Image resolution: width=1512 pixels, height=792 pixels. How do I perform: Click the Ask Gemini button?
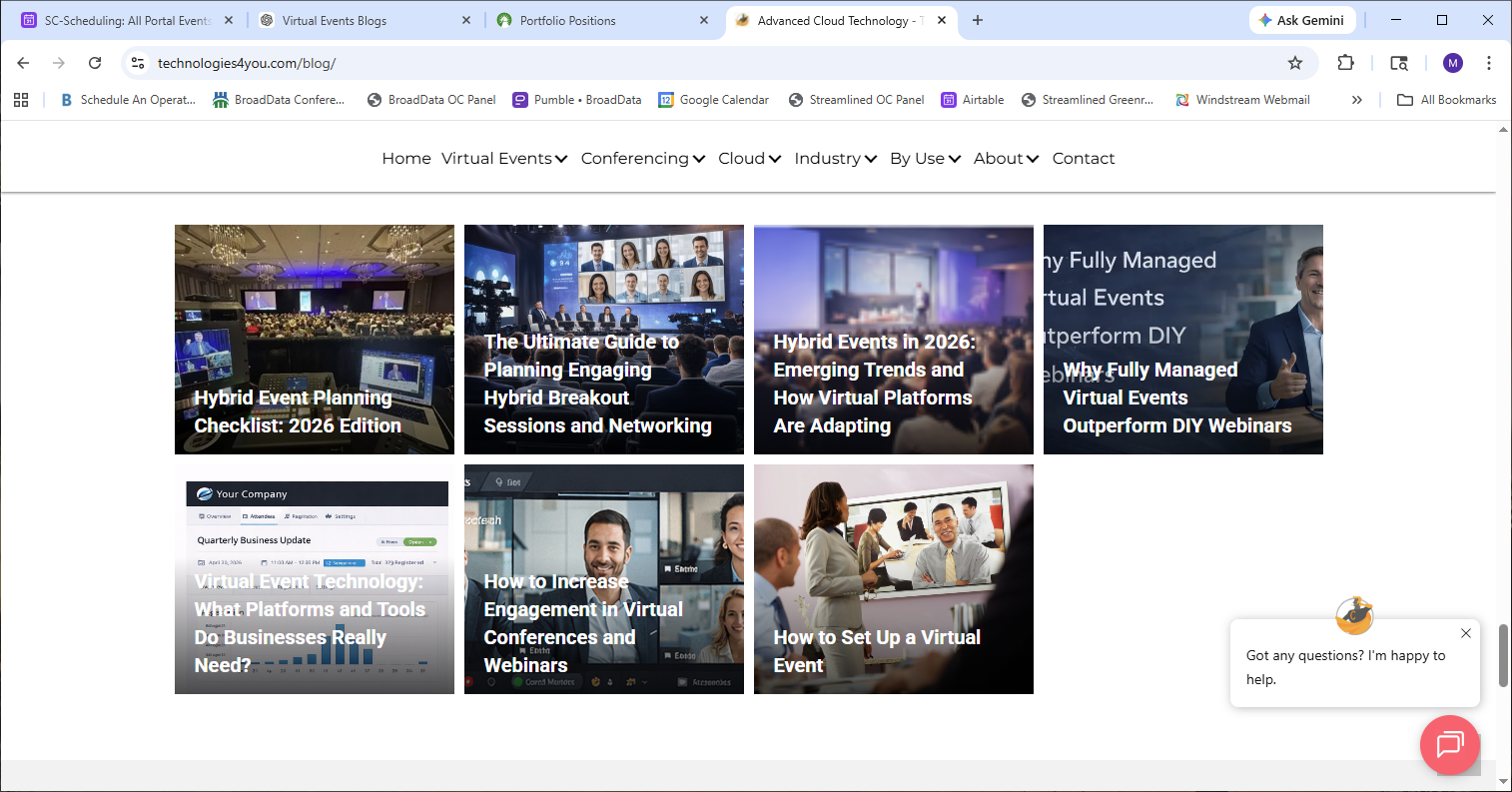[x=1301, y=20]
